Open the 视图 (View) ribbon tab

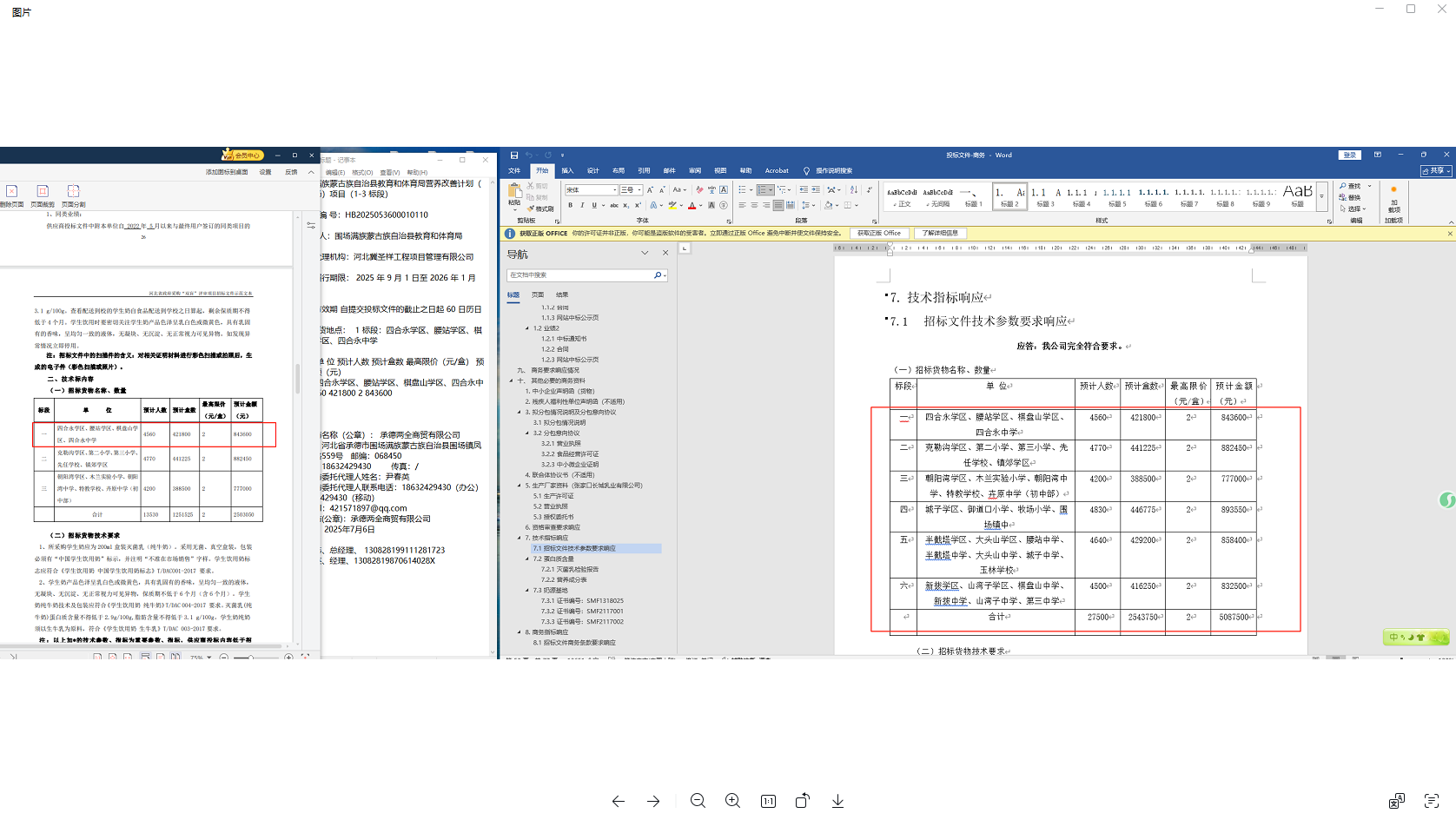pyautogui.click(x=720, y=171)
